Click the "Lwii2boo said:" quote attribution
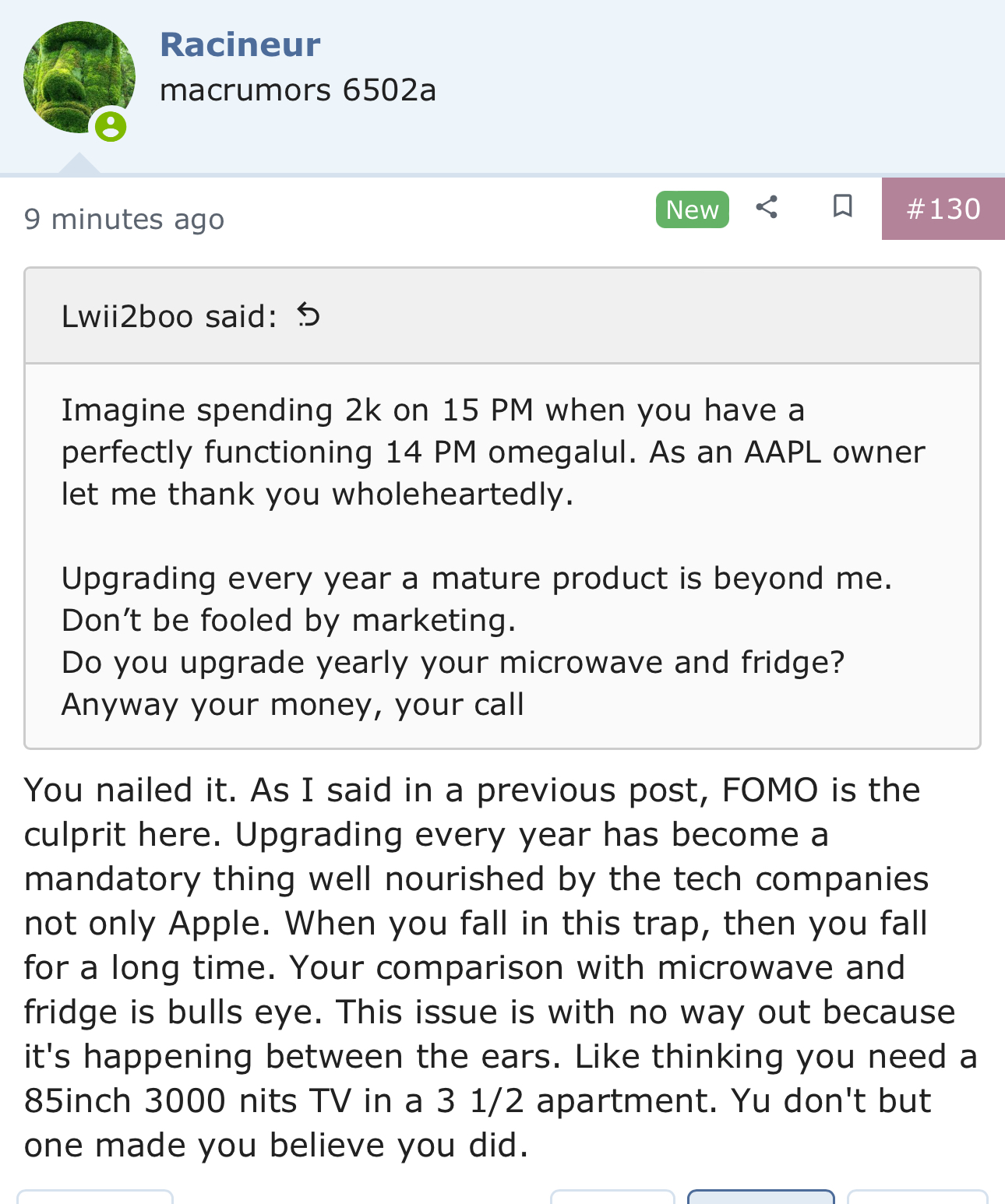The height and width of the screenshot is (1204, 1005). click(x=169, y=316)
